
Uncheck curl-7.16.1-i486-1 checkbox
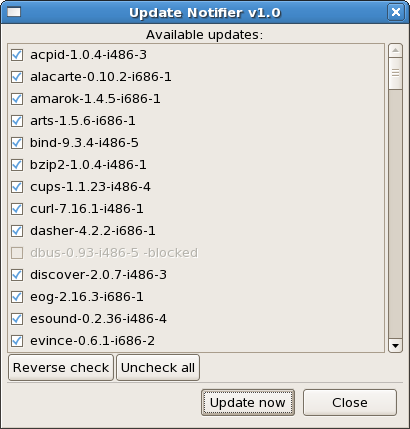coord(17,209)
